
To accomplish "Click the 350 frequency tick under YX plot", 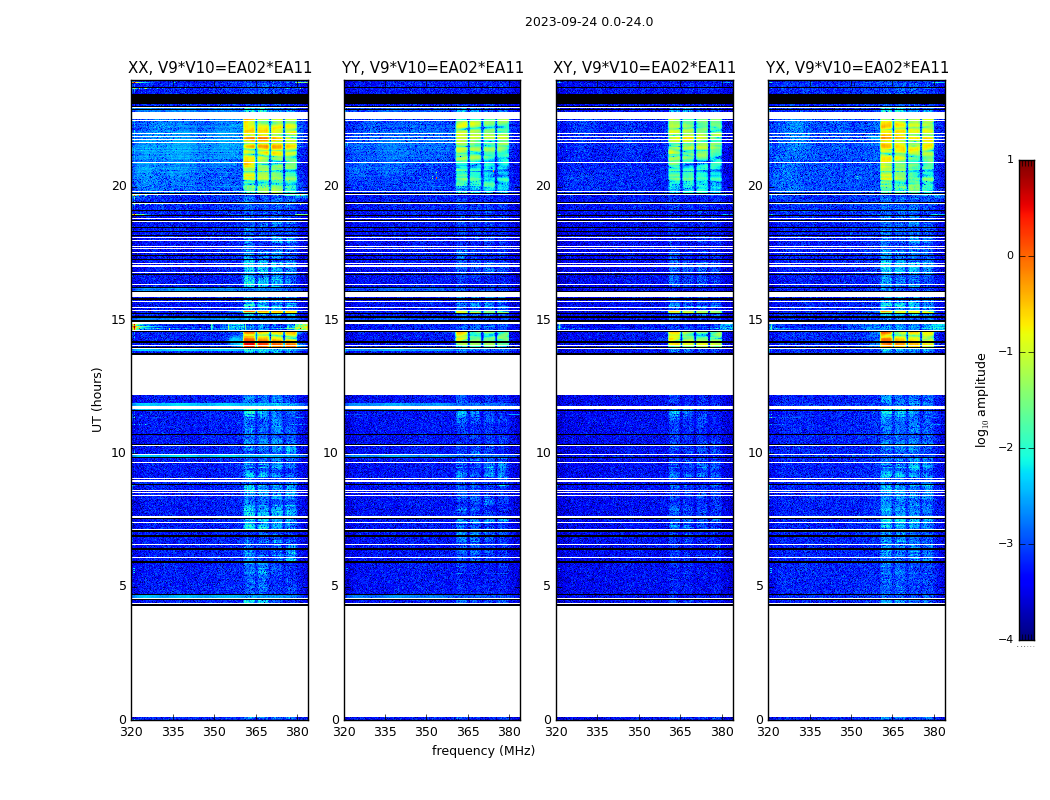I will coord(851,732).
